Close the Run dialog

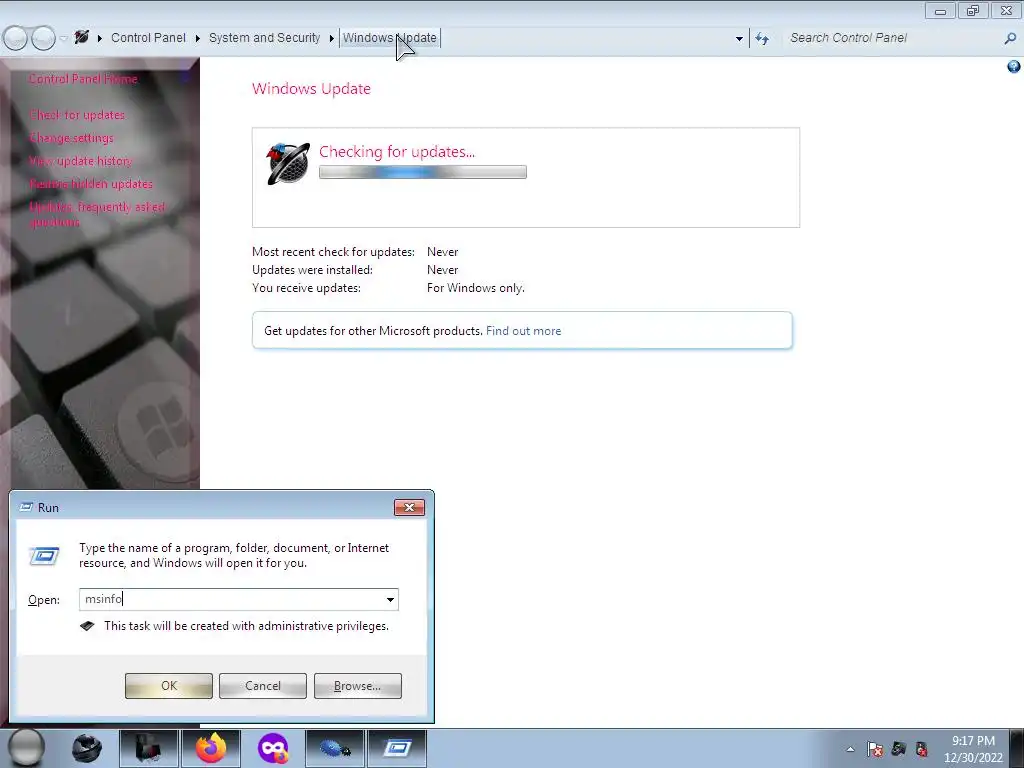click(x=409, y=507)
